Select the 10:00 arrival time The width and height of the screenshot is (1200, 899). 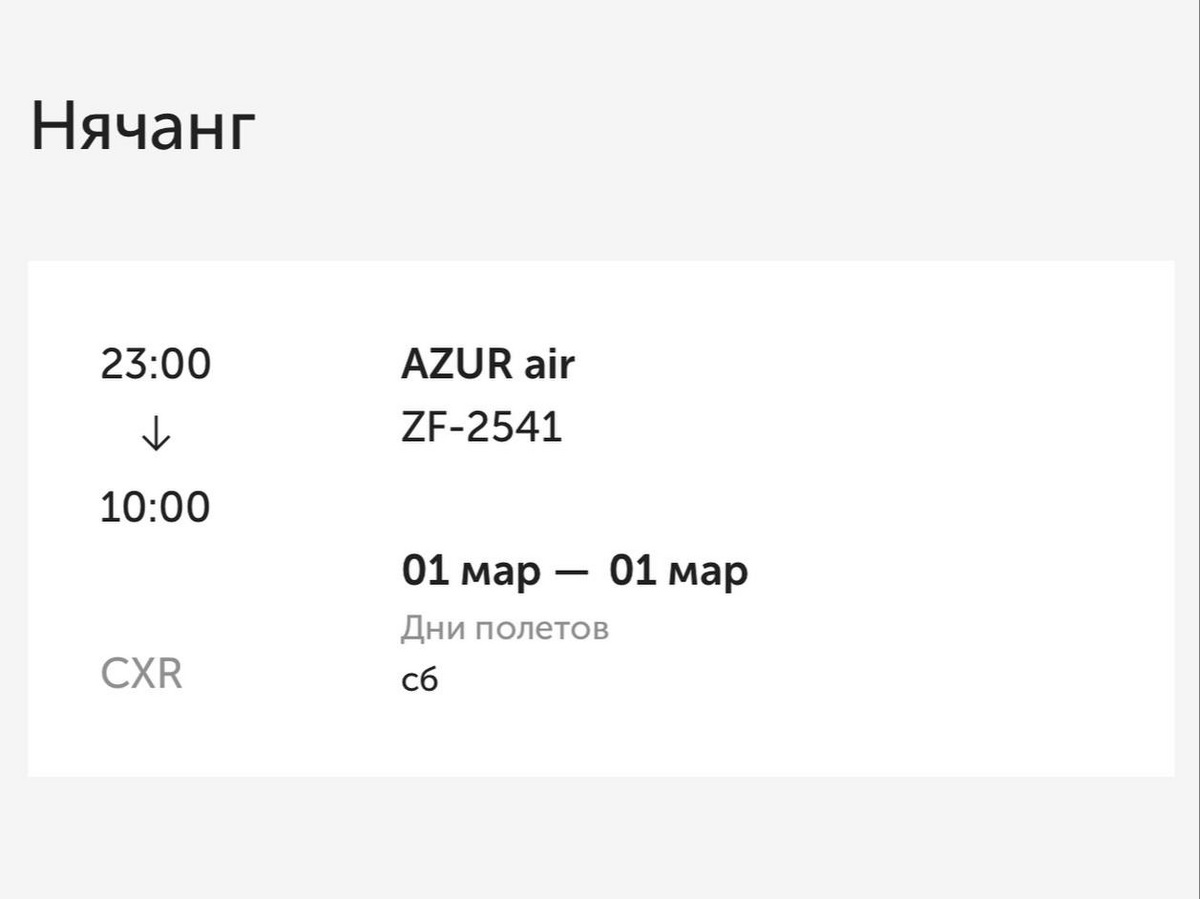[155, 508]
